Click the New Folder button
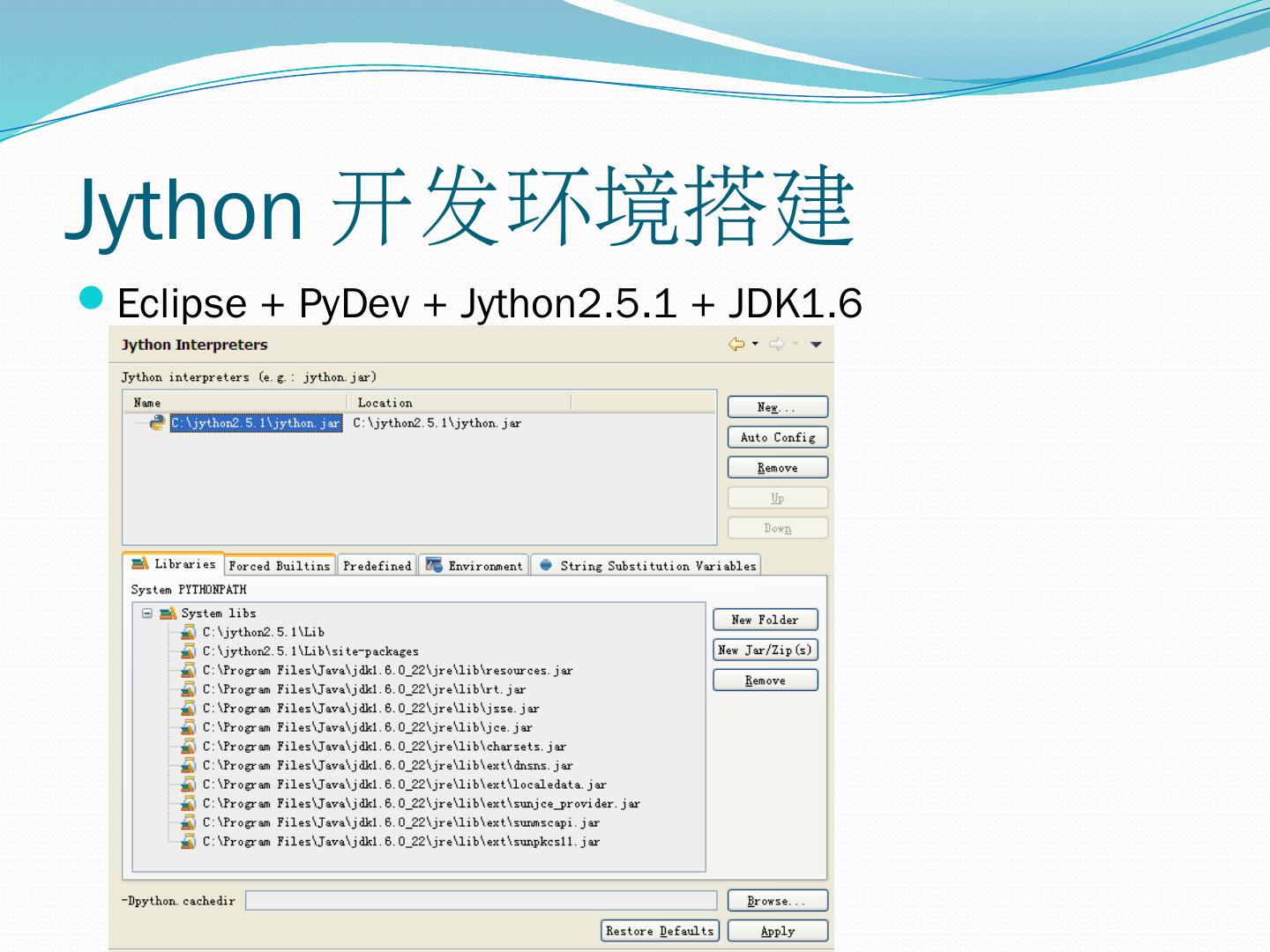Viewport: 1270px width, 952px height. pos(766,620)
